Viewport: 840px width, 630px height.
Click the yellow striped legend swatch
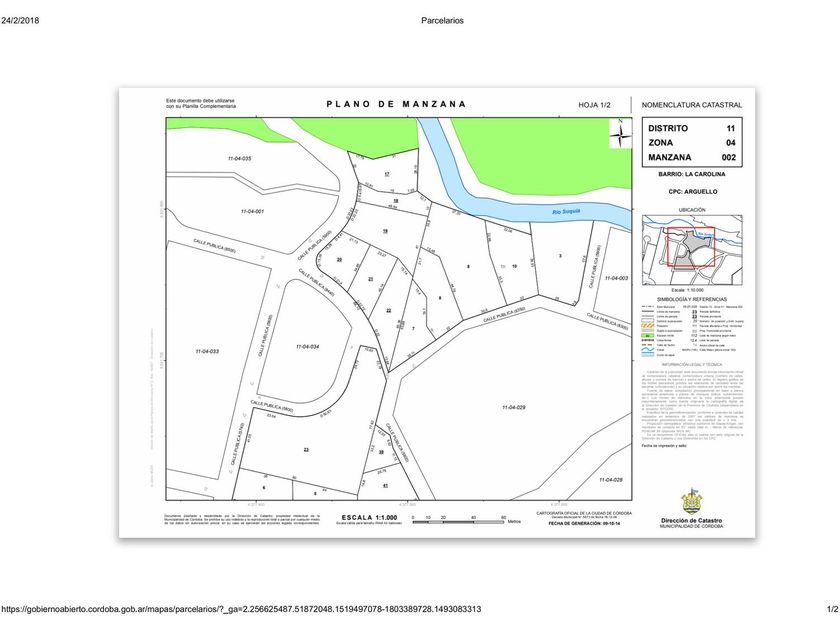point(648,326)
